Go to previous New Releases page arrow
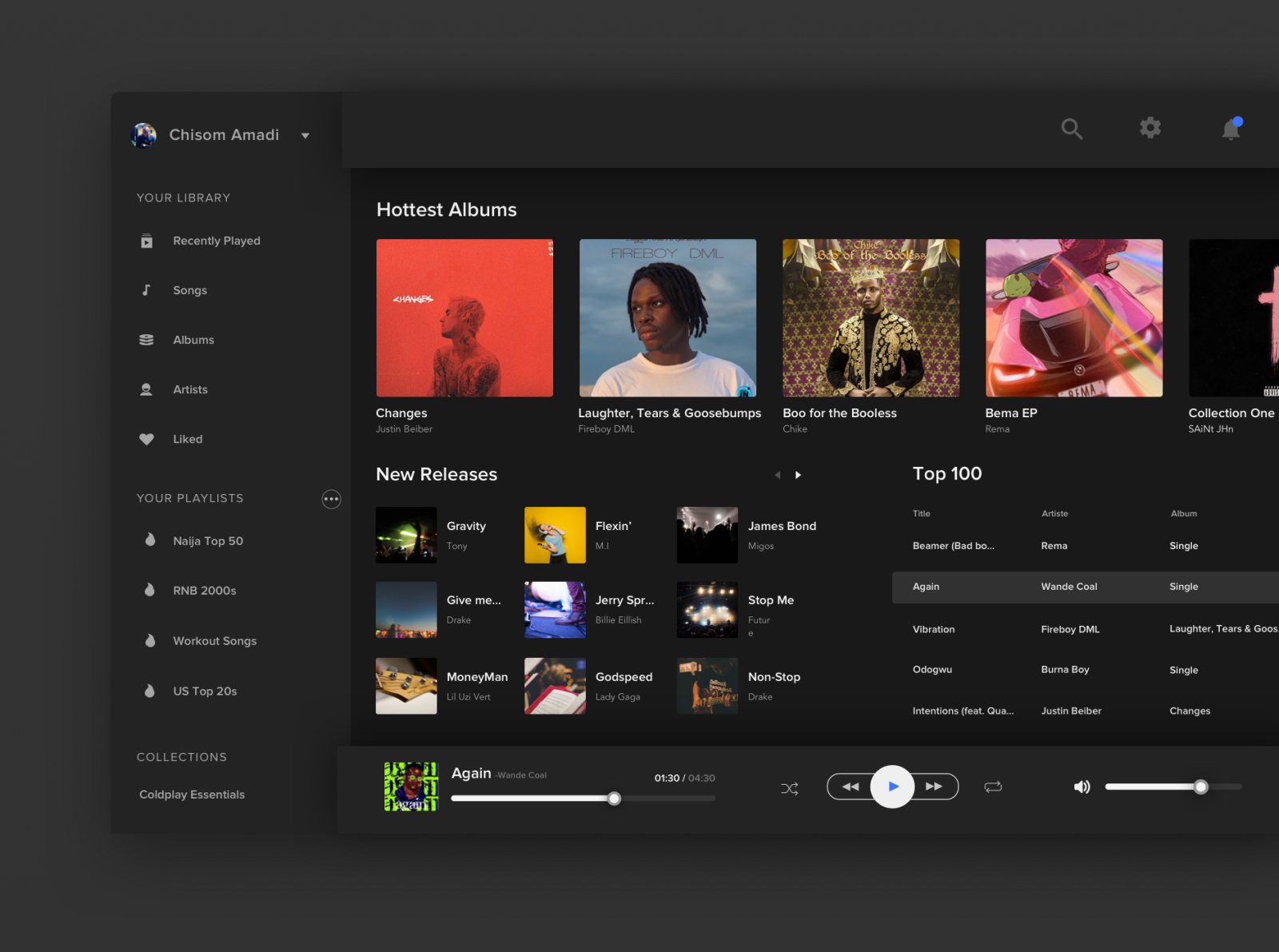This screenshot has width=1279, height=952. [x=777, y=475]
